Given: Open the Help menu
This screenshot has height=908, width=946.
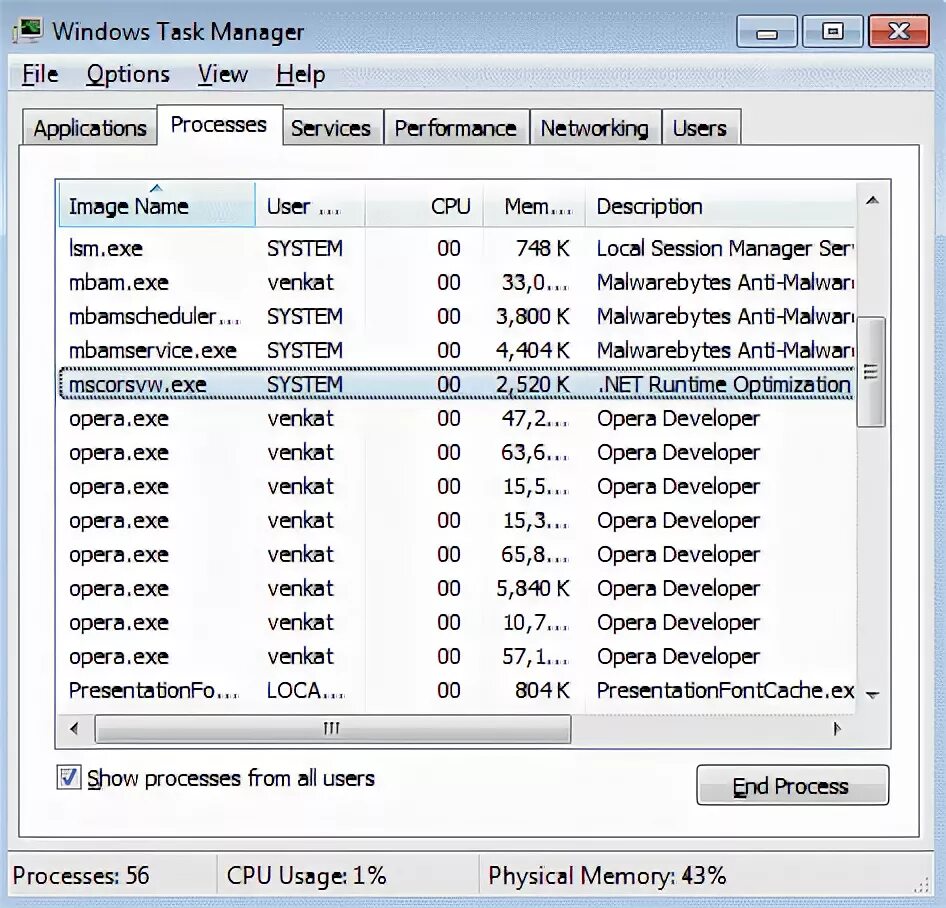Looking at the screenshot, I should click(300, 74).
